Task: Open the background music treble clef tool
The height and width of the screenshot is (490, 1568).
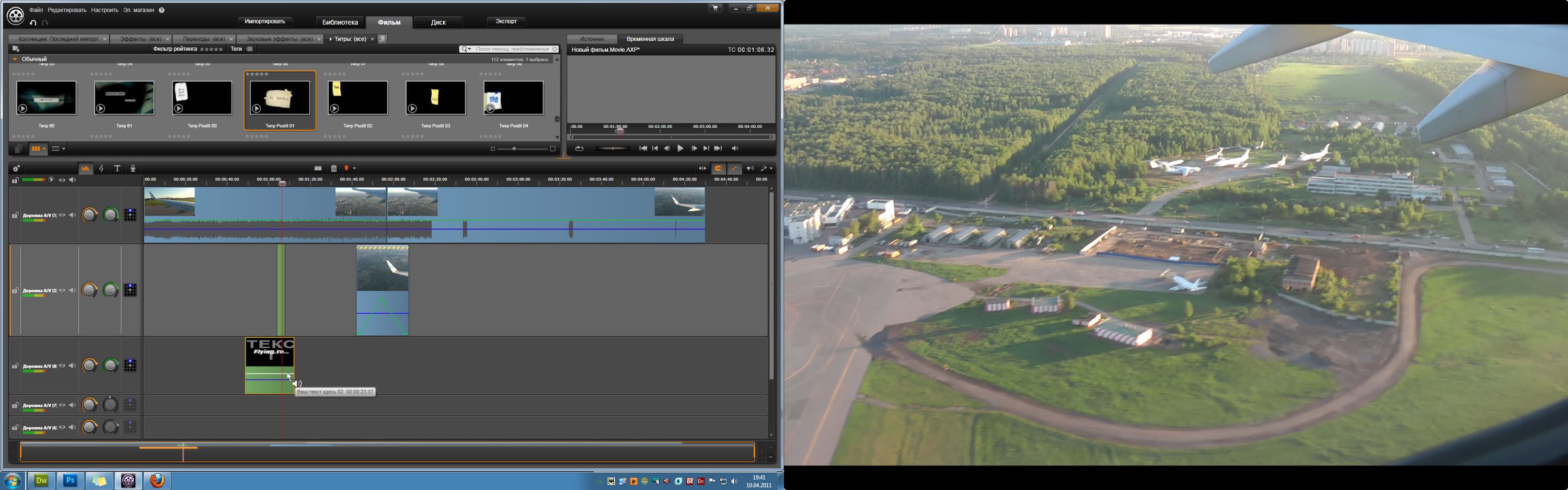Action: pyautogui.click(x=101, y=168)
